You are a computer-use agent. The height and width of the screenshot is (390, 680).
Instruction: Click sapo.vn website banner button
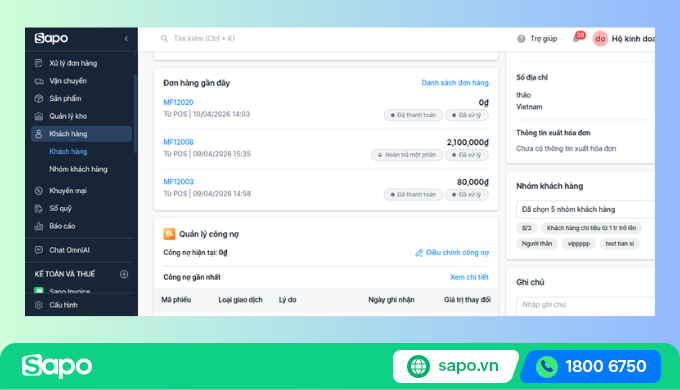point(455,366)
